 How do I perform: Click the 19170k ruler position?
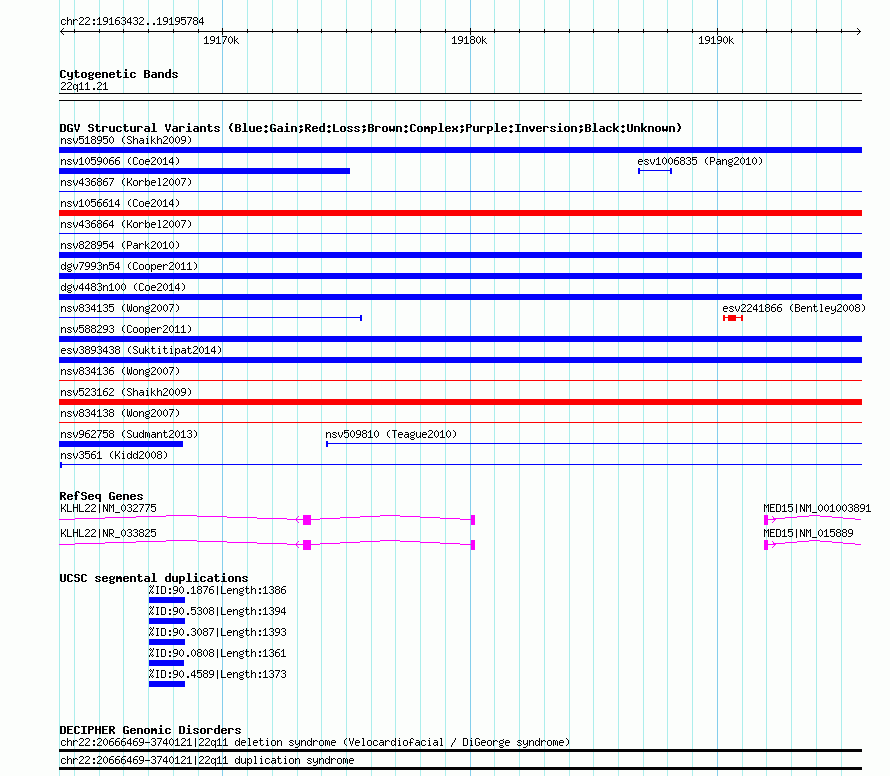221,40
